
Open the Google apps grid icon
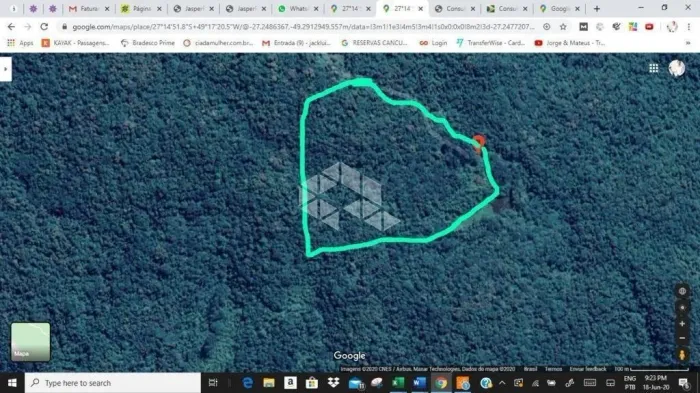click(654, 68)
